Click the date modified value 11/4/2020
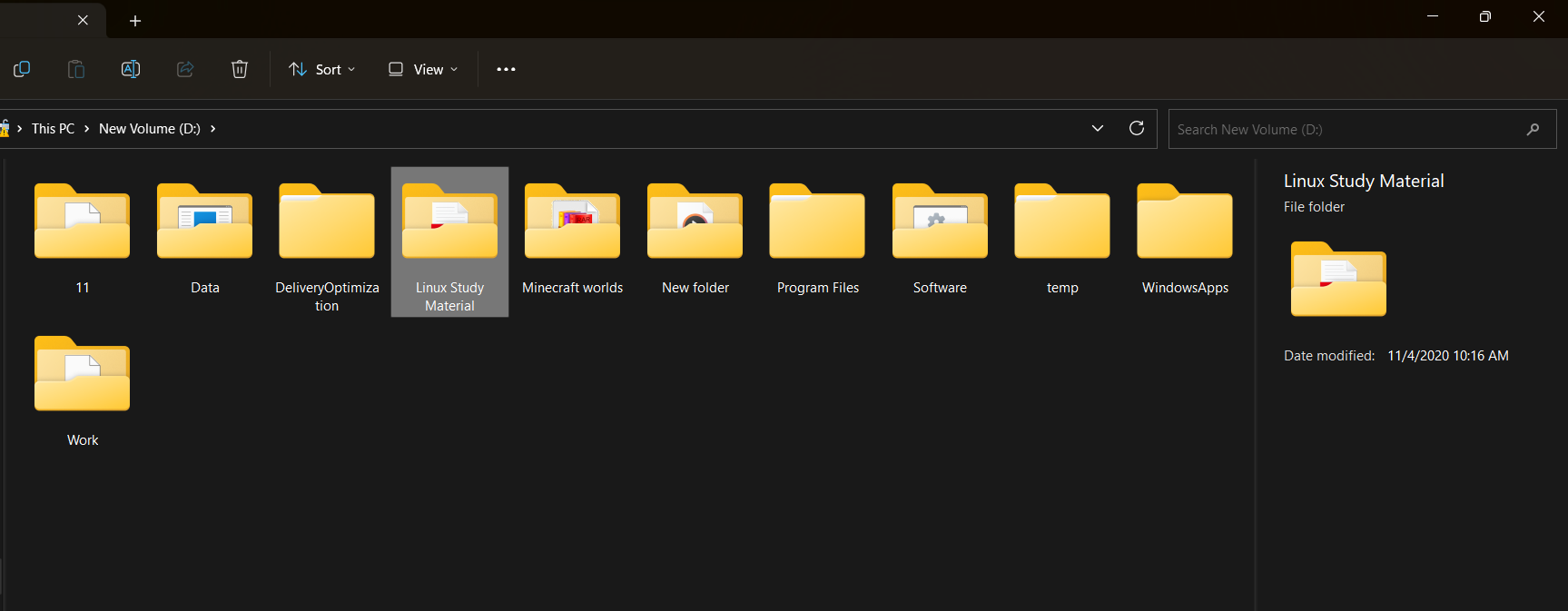 [x=1448, y=356]
